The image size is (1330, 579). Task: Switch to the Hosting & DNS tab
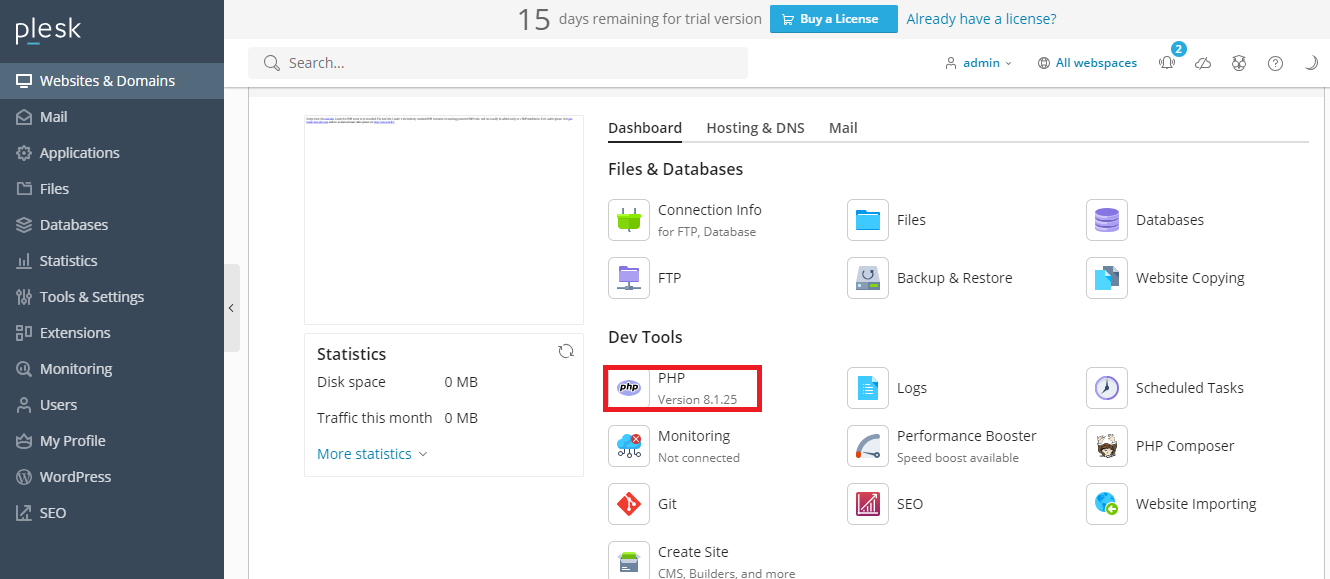pyautogui.click(x=755, y=128)
